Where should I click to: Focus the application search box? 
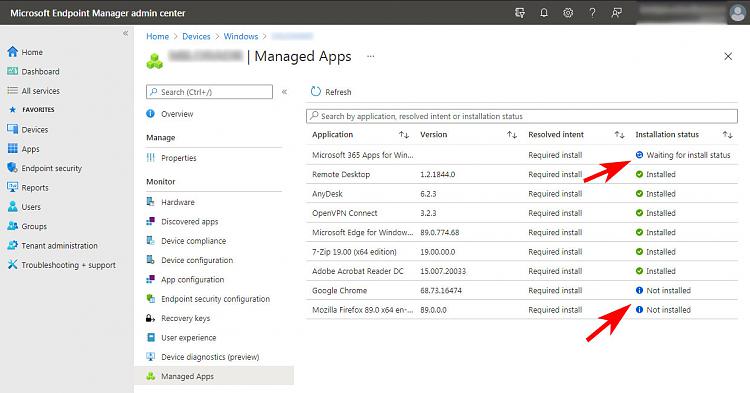[521, 116]
